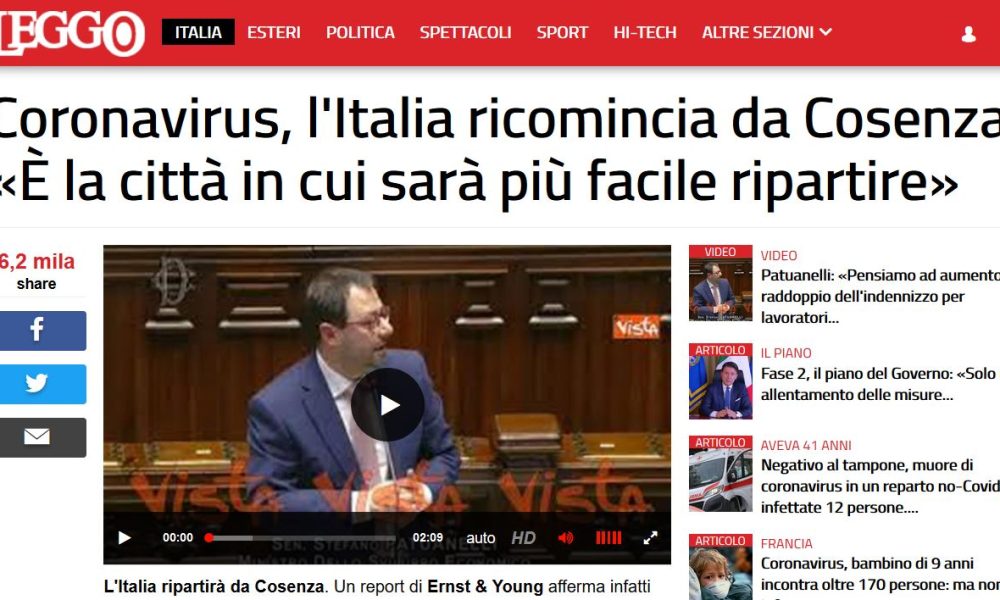Toggle HD quality on the video player

coord(524,538)
